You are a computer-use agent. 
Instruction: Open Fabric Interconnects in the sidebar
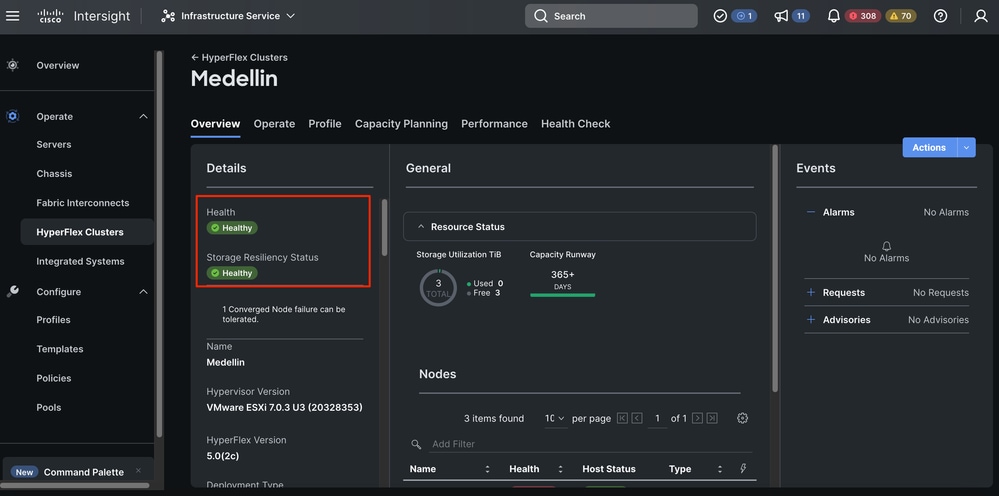coord(83,203)
